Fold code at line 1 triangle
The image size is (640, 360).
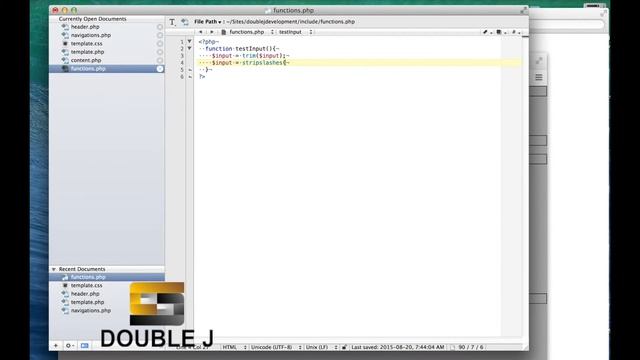[x=189, y=41]
